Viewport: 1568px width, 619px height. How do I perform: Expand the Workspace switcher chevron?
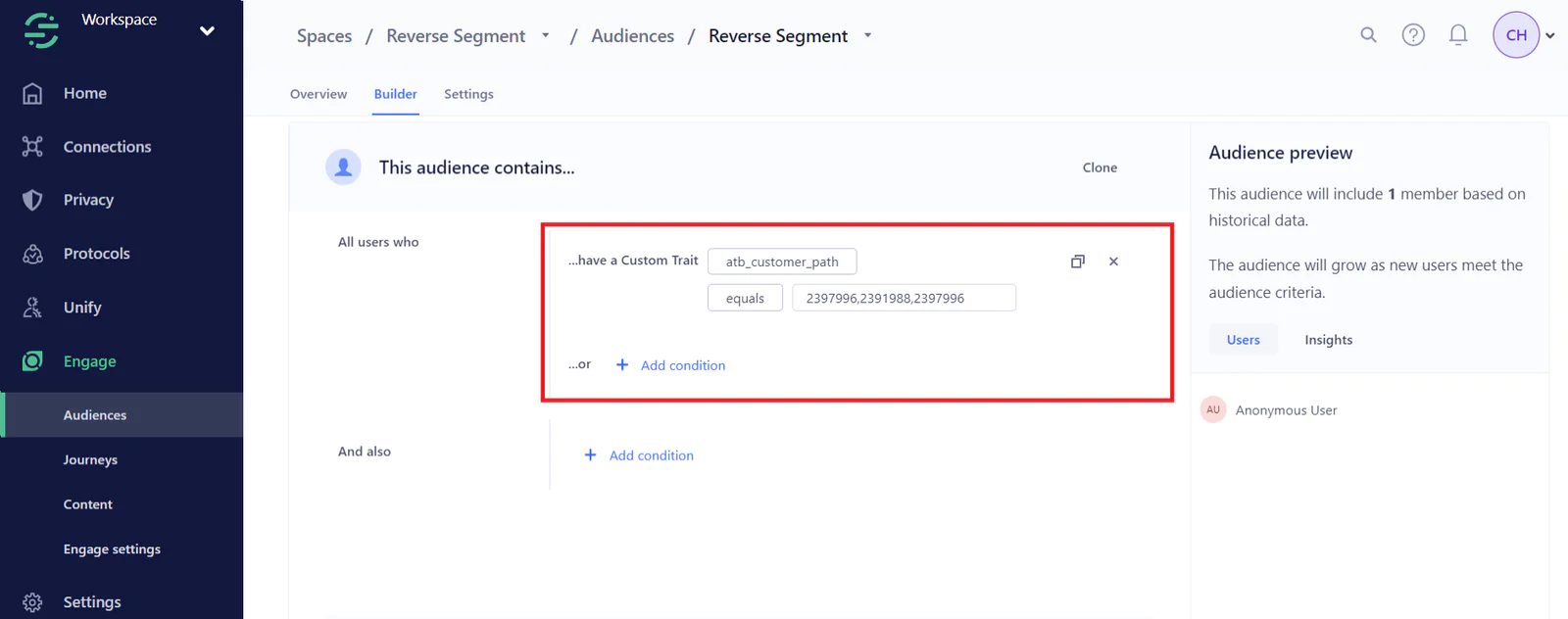(x=207, y=30)
